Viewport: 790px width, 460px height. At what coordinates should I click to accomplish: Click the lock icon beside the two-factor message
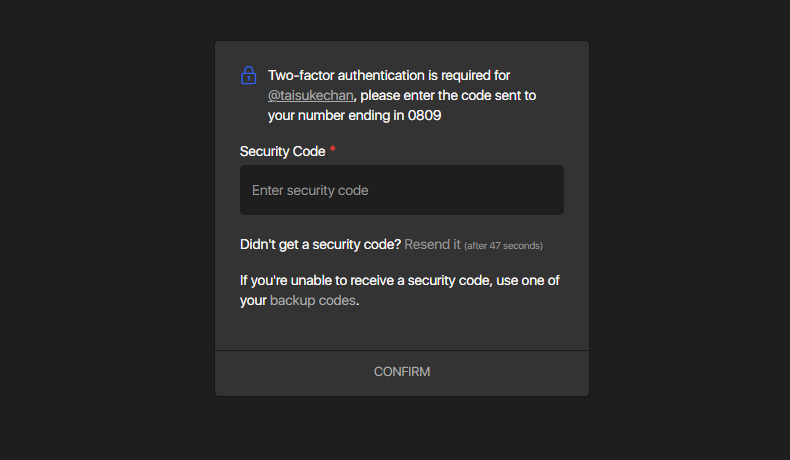[249, 76]
